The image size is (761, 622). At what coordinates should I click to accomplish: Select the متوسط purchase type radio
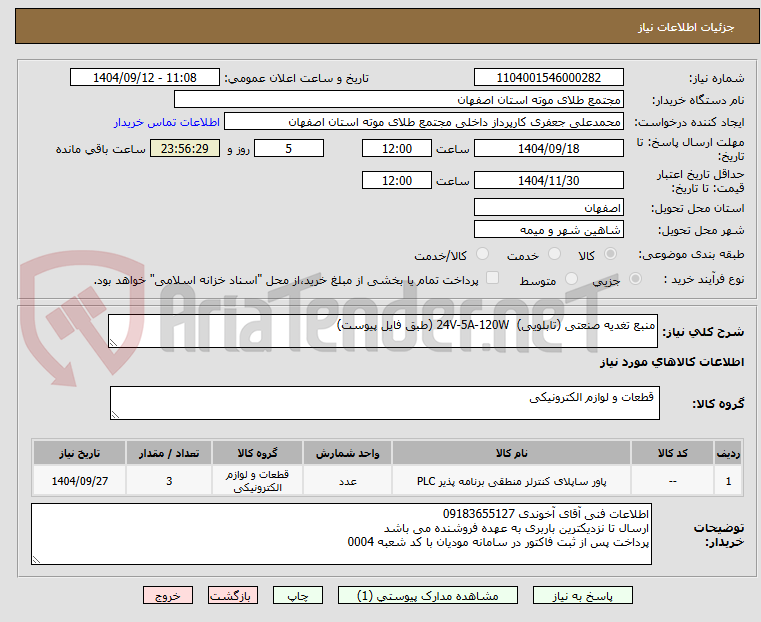pyautogui.click(x=571, y=278)
